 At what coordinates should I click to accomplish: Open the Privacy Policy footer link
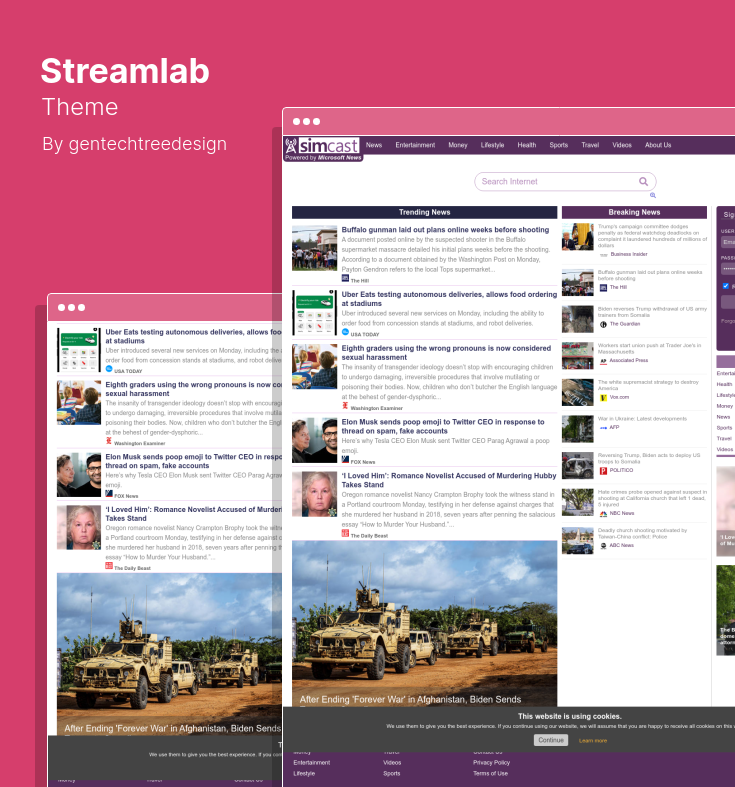[x=491, y=762]
